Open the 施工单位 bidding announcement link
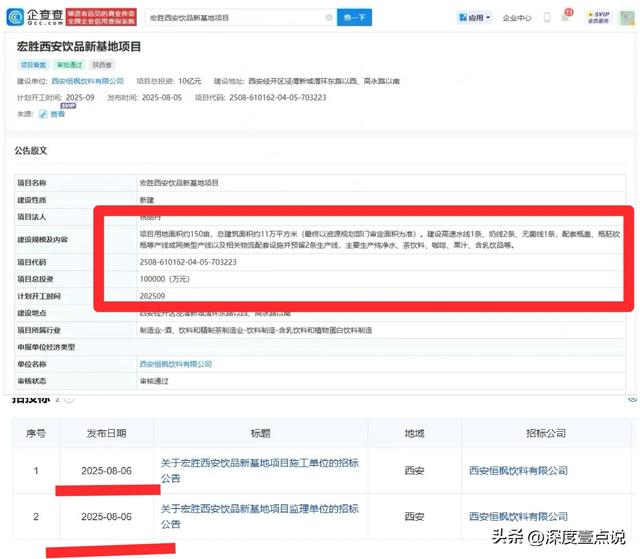Screen dimensions: 640x559 (x=260, y=470)
